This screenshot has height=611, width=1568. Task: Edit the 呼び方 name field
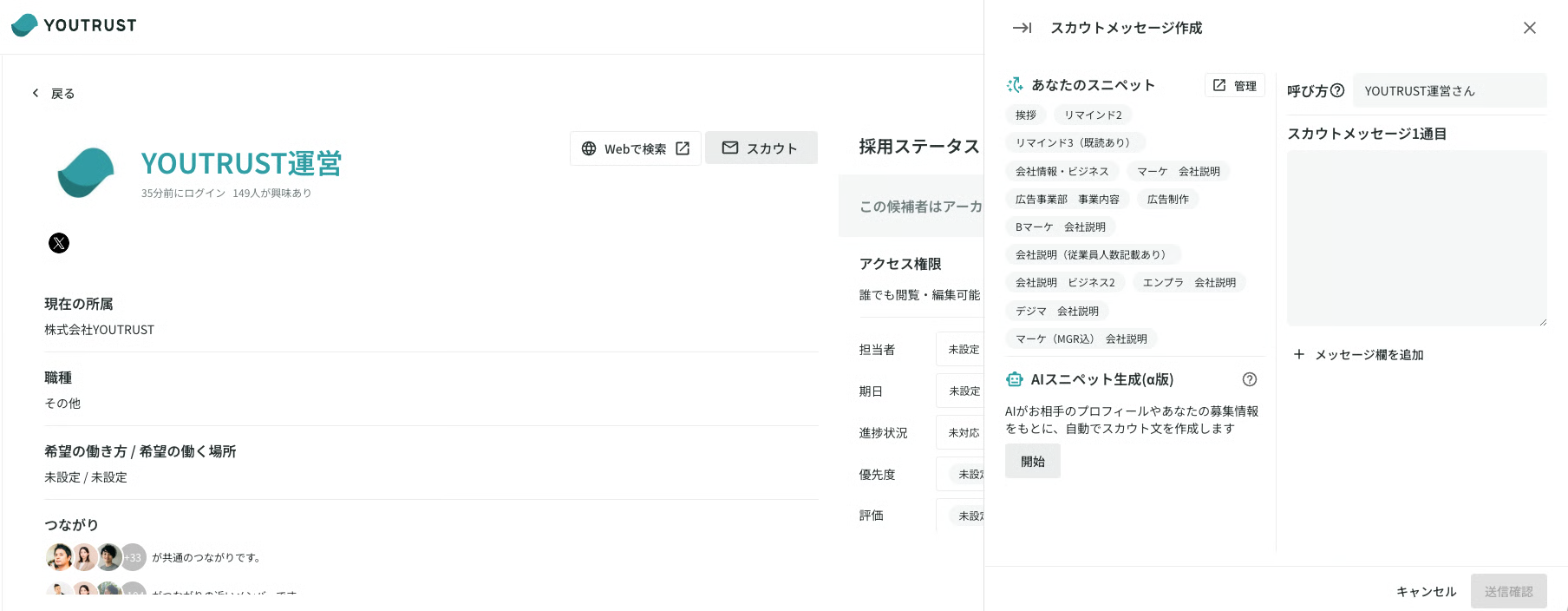click(1450, 90)
